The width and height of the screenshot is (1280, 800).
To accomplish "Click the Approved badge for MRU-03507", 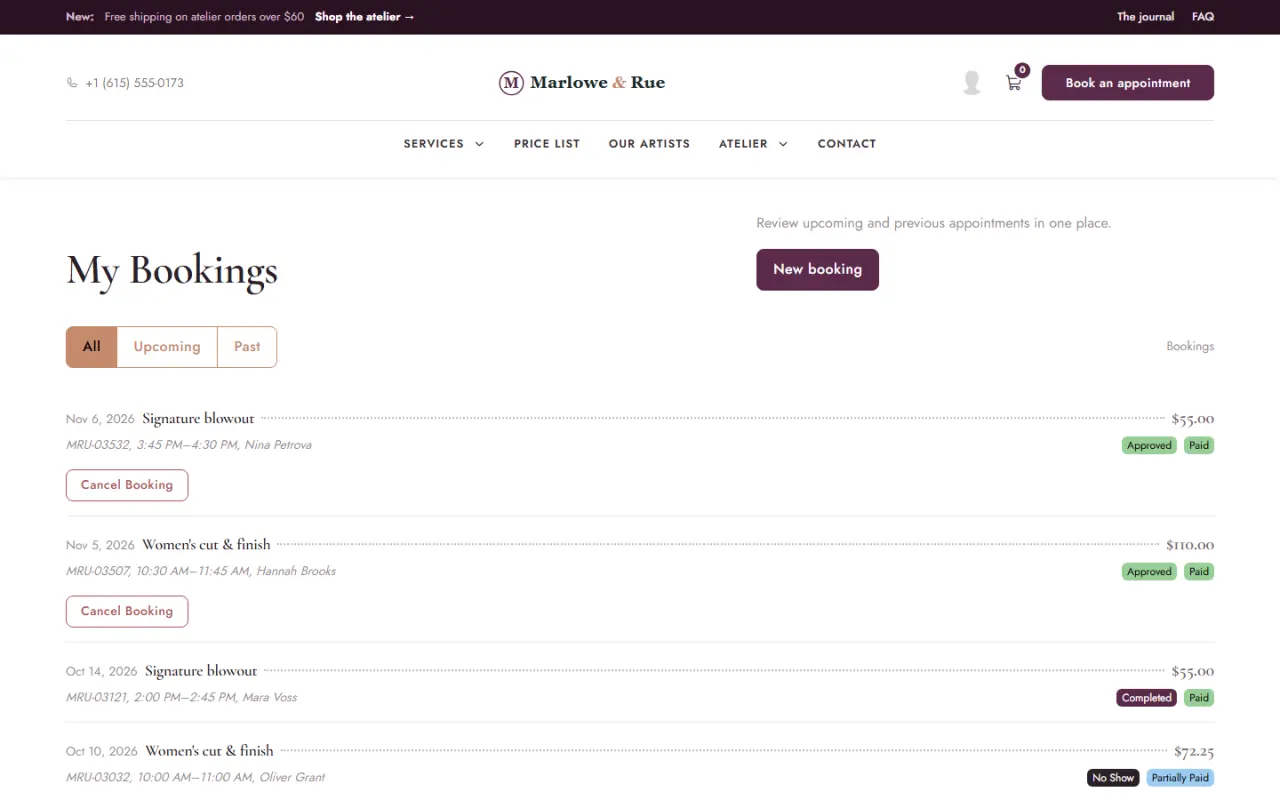I will point(1149,572).
